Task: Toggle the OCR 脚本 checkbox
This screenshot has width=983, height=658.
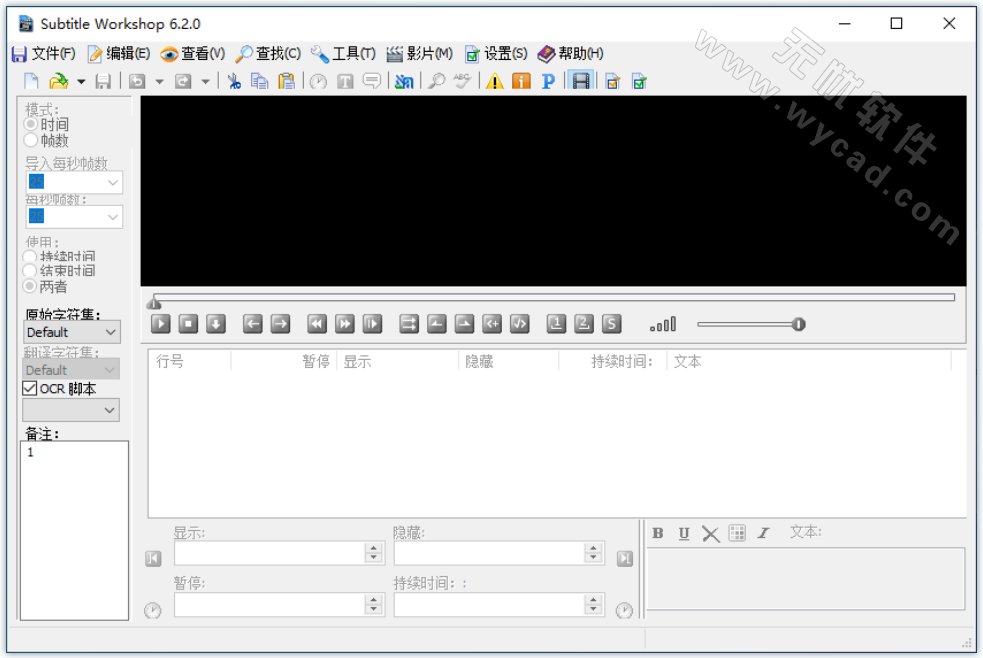Action: pos(29,389)
